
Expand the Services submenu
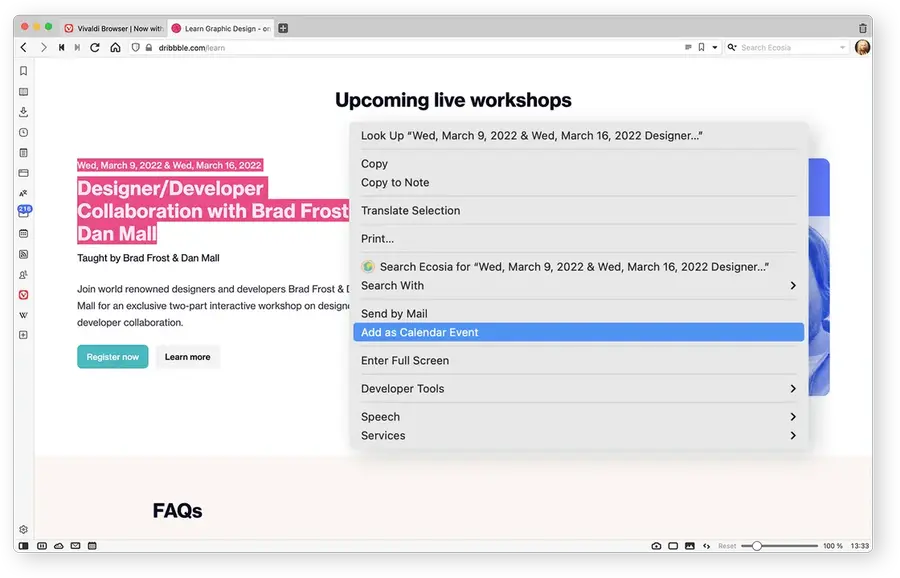(579, 436)
